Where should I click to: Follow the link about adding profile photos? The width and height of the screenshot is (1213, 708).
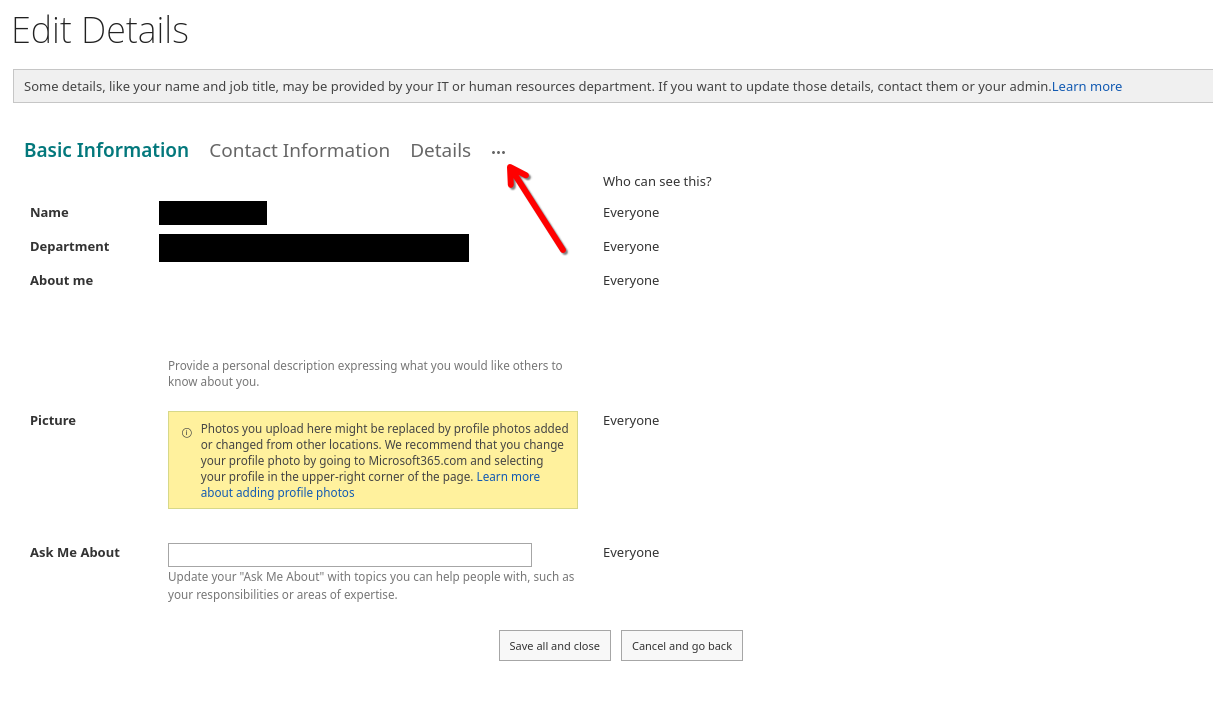coord(277,492)
